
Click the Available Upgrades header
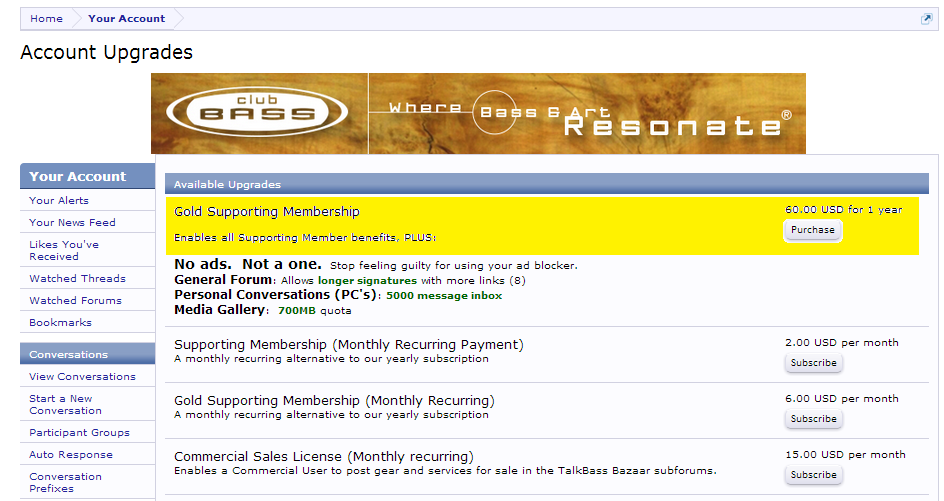(547, 184)
